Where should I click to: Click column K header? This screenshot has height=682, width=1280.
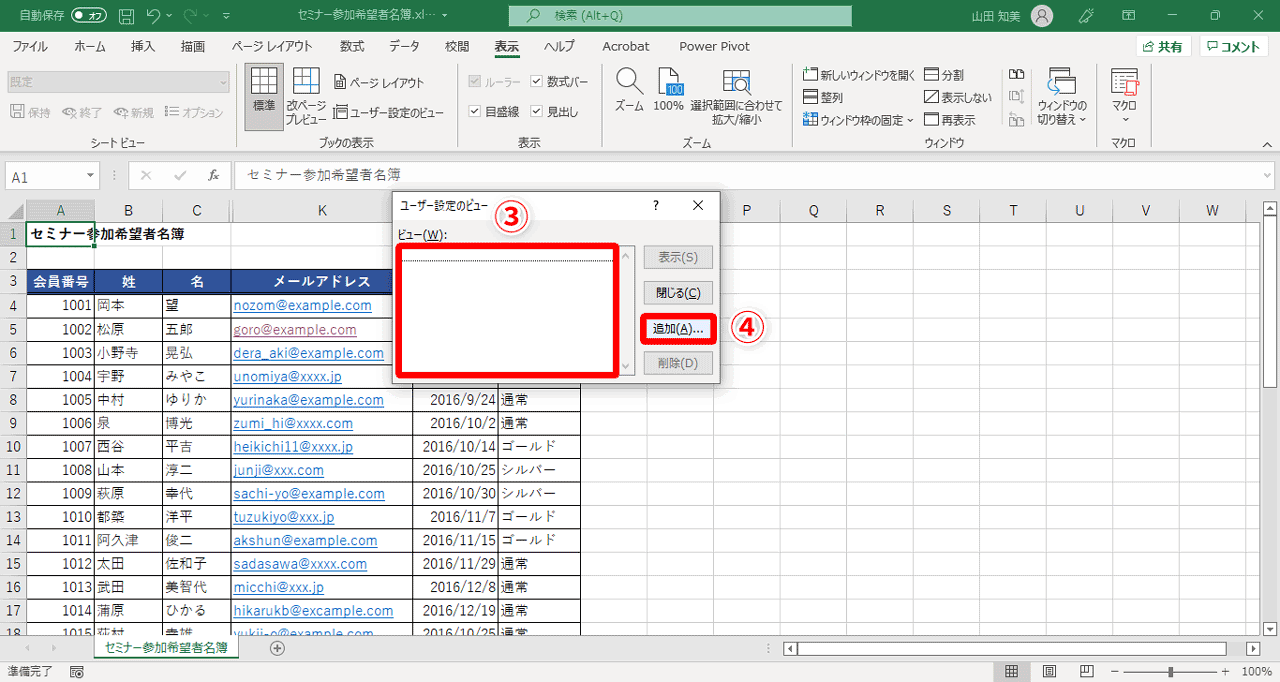322,210
